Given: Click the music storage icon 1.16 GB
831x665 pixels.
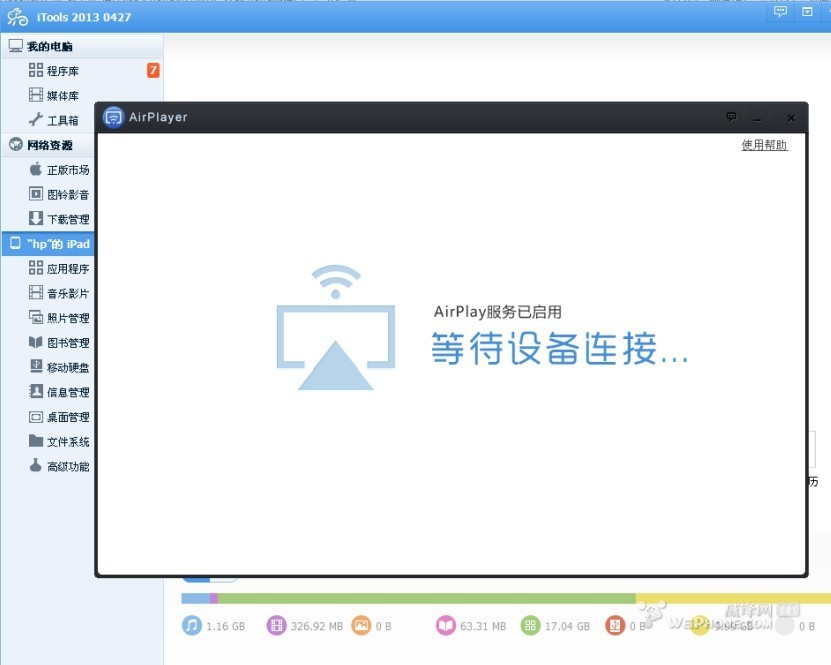Looking at the screenshot, I should pyautogui.click(x=192, y=626).
